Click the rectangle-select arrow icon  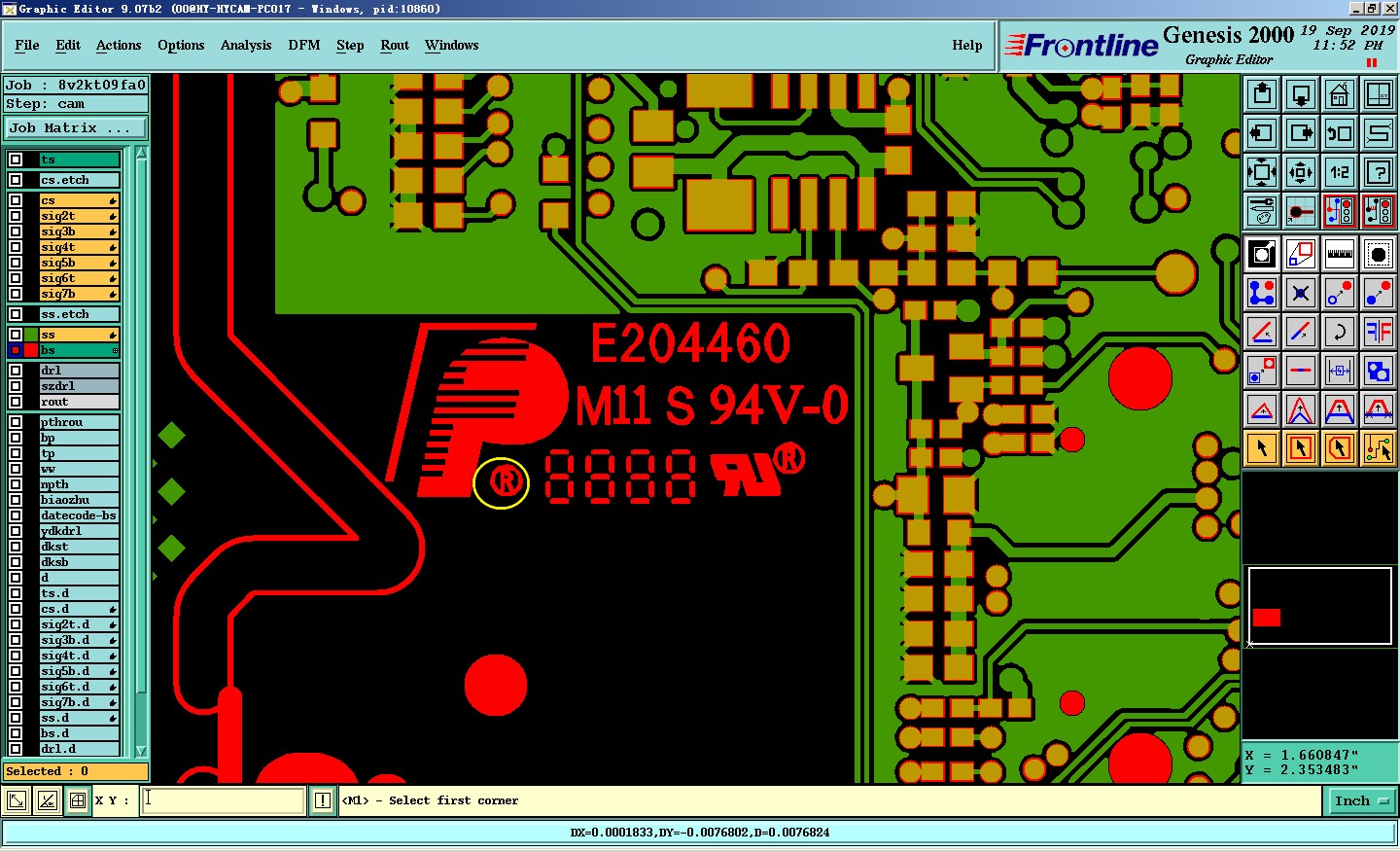1301,448
